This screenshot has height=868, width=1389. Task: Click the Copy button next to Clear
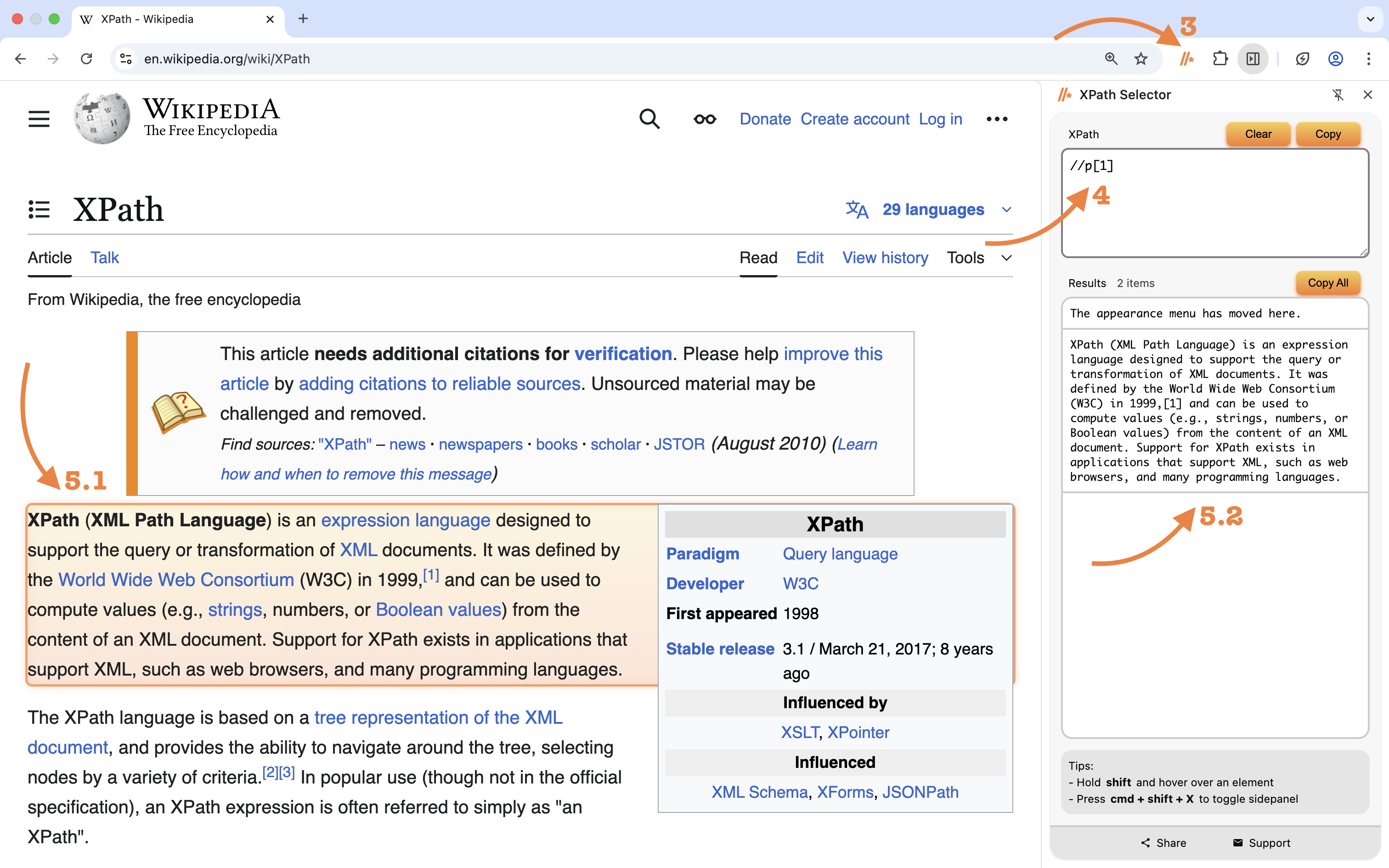tap(1327, 134)
